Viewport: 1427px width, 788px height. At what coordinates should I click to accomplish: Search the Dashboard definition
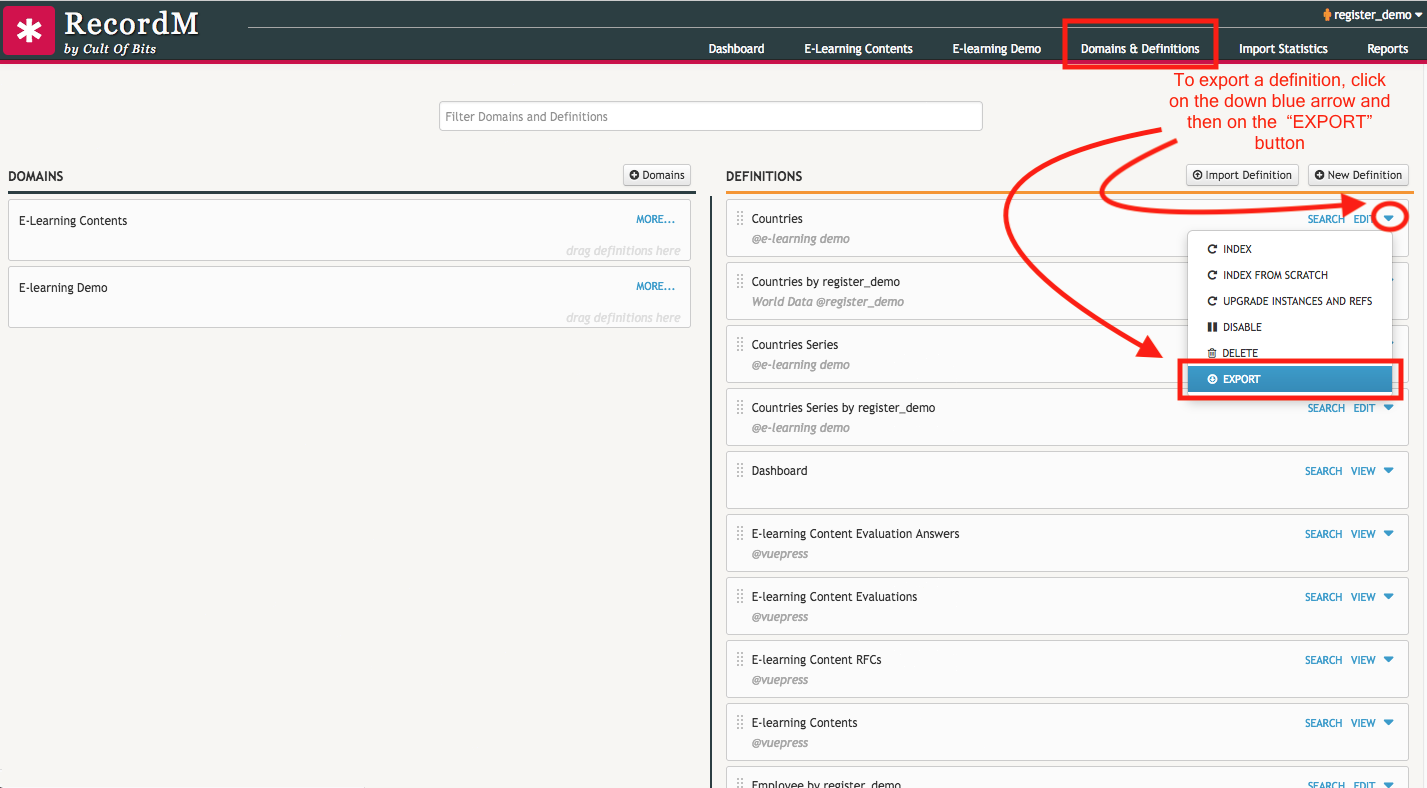pos(1323,471)
